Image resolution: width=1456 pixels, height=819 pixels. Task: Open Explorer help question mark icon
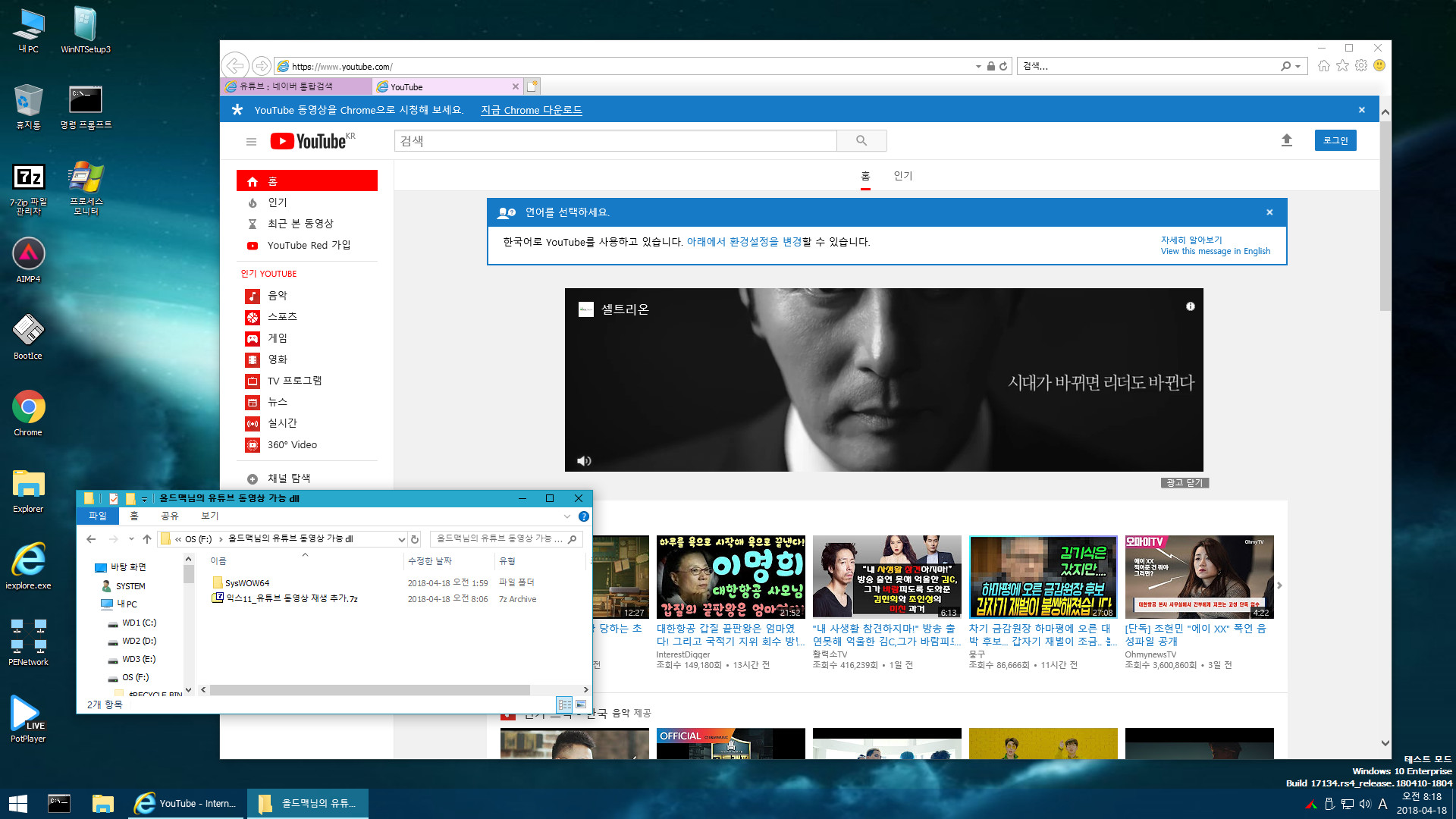(x=584, y=516)
